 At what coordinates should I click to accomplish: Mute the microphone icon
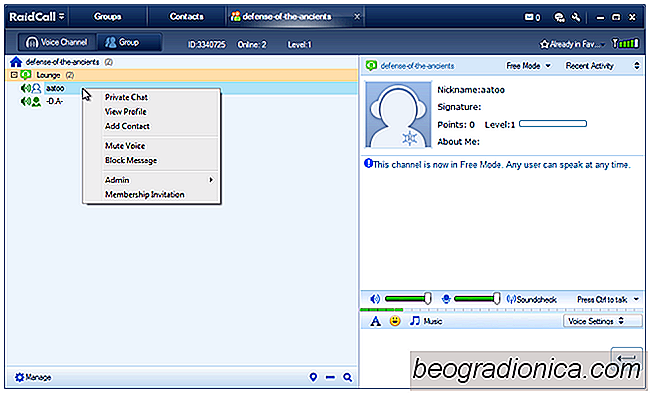[446, 299]
